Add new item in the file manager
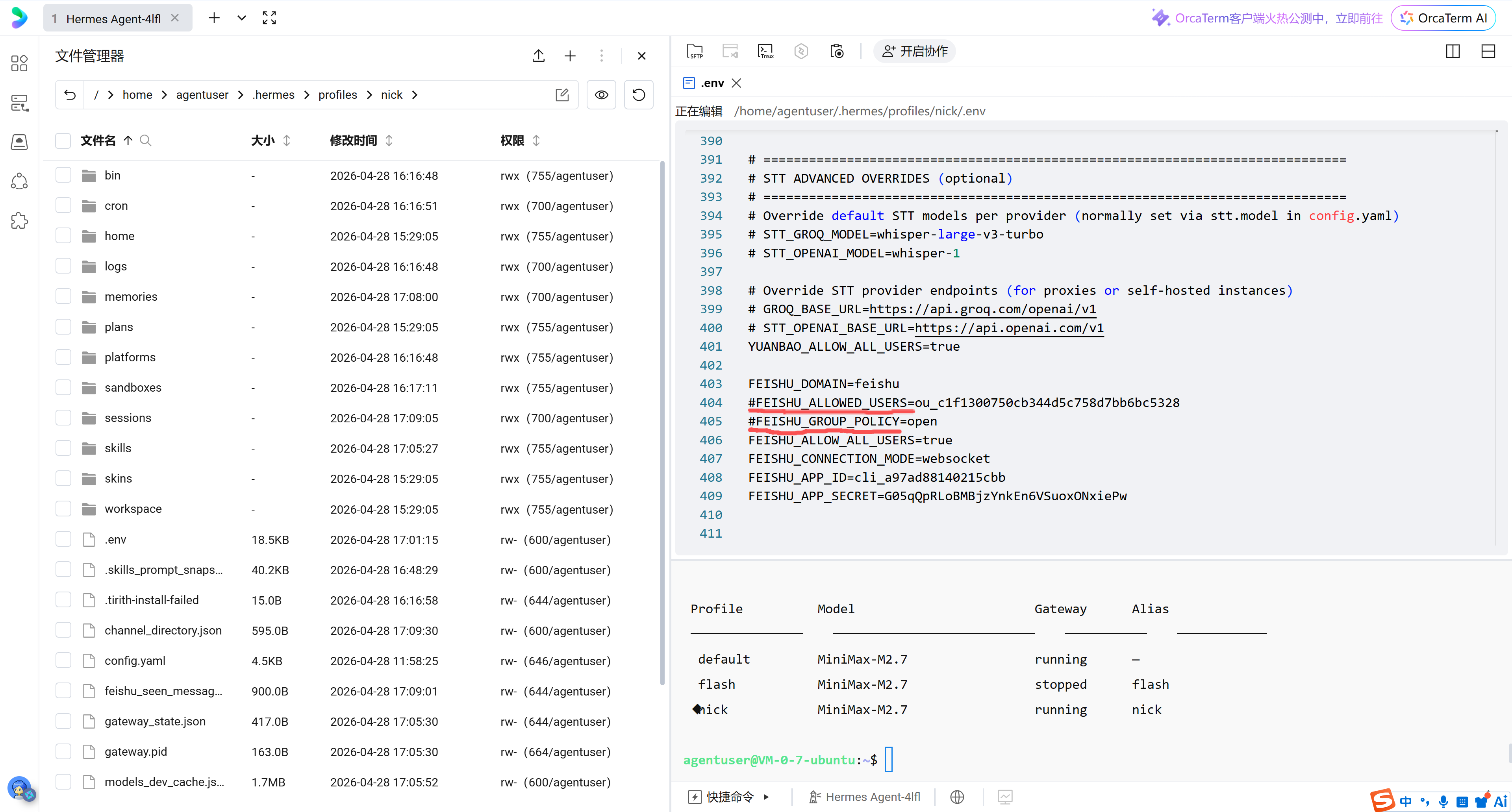1512x812 pixels. 570,56
